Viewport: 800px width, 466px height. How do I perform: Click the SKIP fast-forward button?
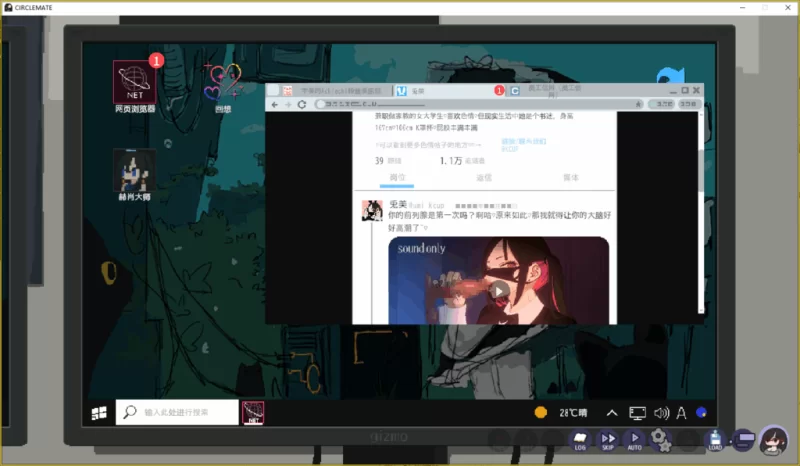pos(608,440)
